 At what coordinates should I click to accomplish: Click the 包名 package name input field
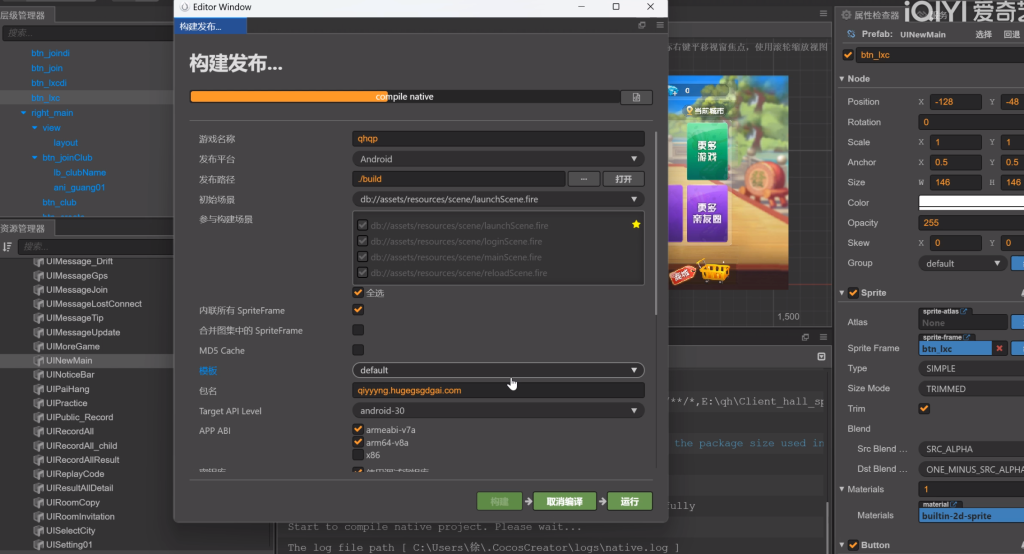[498, 390]
